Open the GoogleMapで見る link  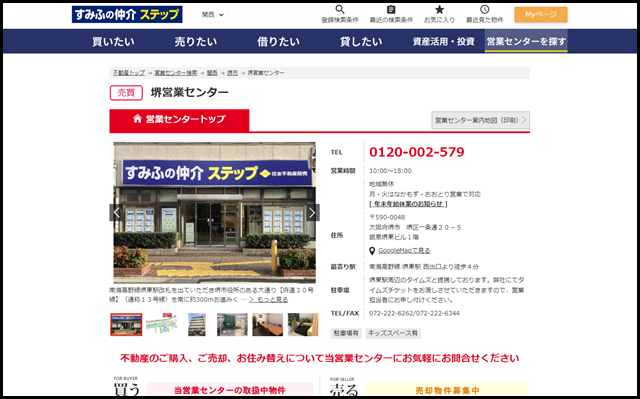click(x=404, y=250)
